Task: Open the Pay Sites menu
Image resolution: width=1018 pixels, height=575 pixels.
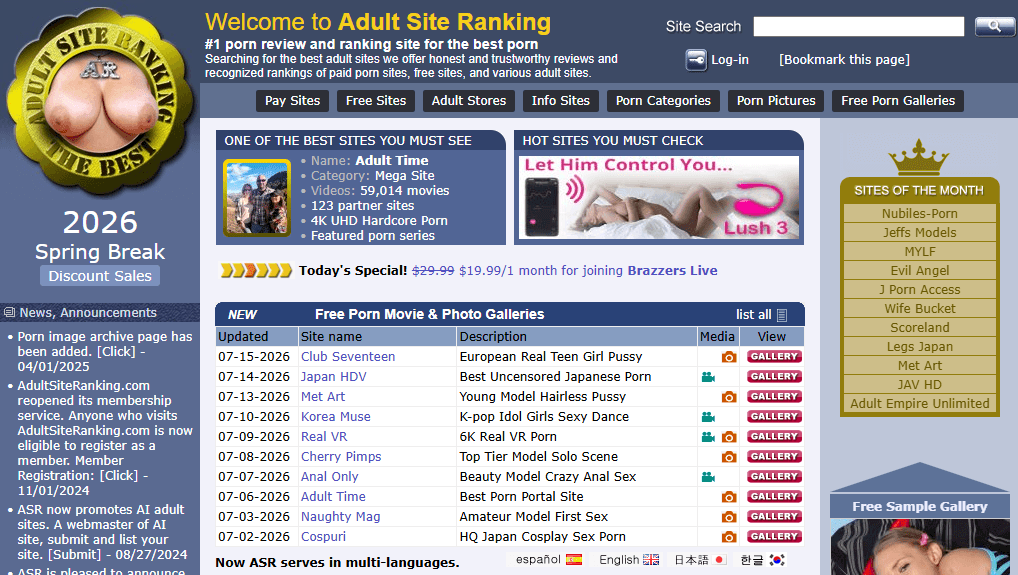Action: [292, 101]
